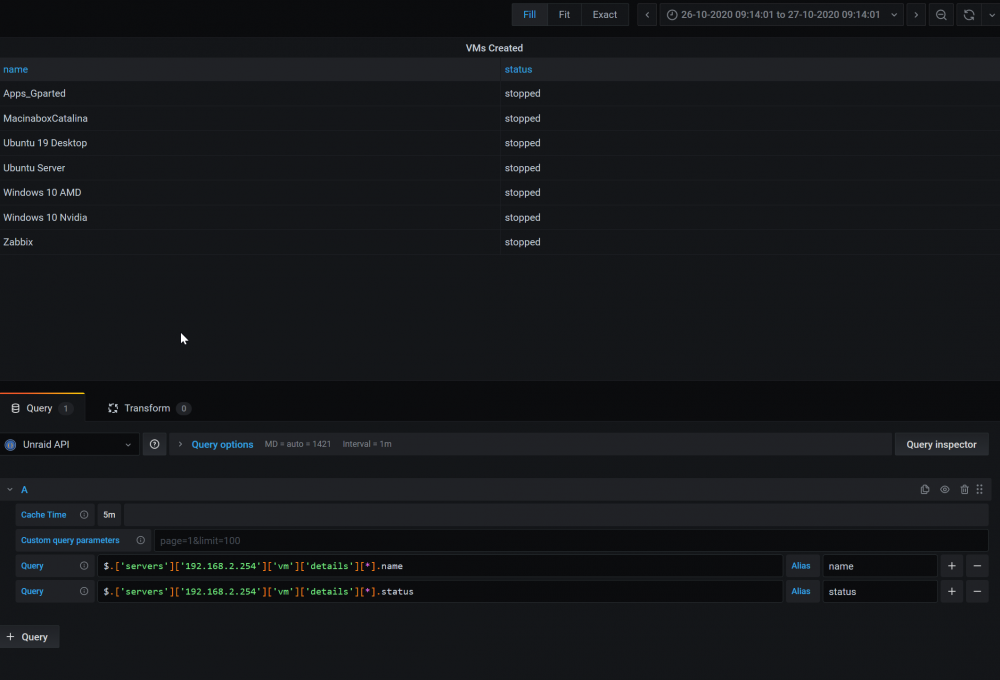
Task: Sort table by status column header
Action: 518,70
